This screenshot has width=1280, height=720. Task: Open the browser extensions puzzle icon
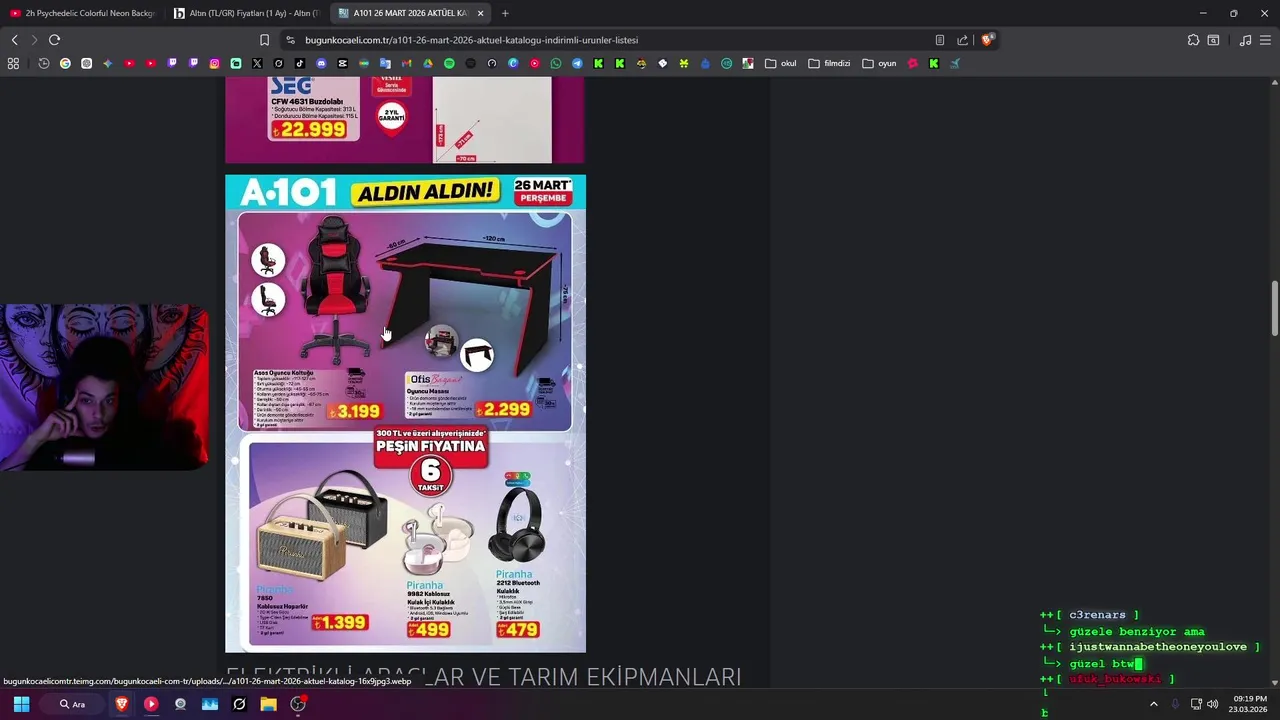point(1193,40)
